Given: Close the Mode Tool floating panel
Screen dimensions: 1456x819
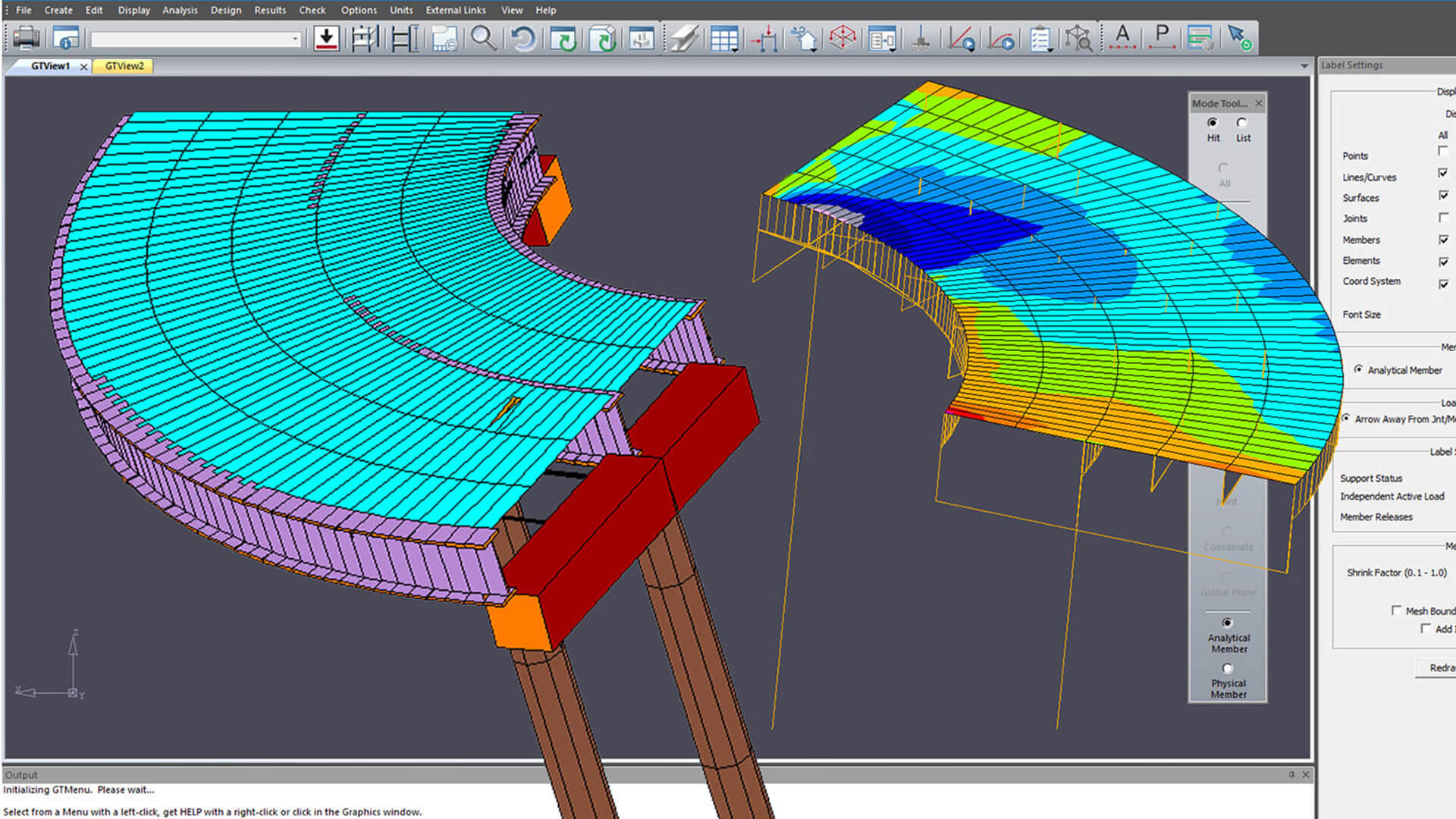Looking at the screenshot, I should [x=1259, y=103].
